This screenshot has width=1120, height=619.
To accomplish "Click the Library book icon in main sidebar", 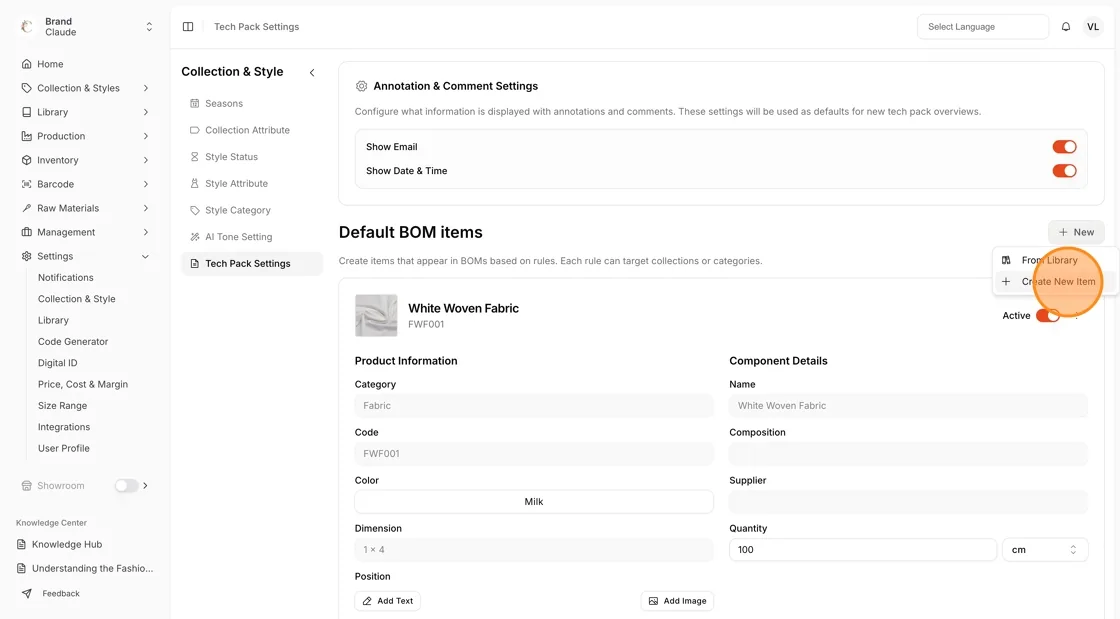I will coord(26,112).
